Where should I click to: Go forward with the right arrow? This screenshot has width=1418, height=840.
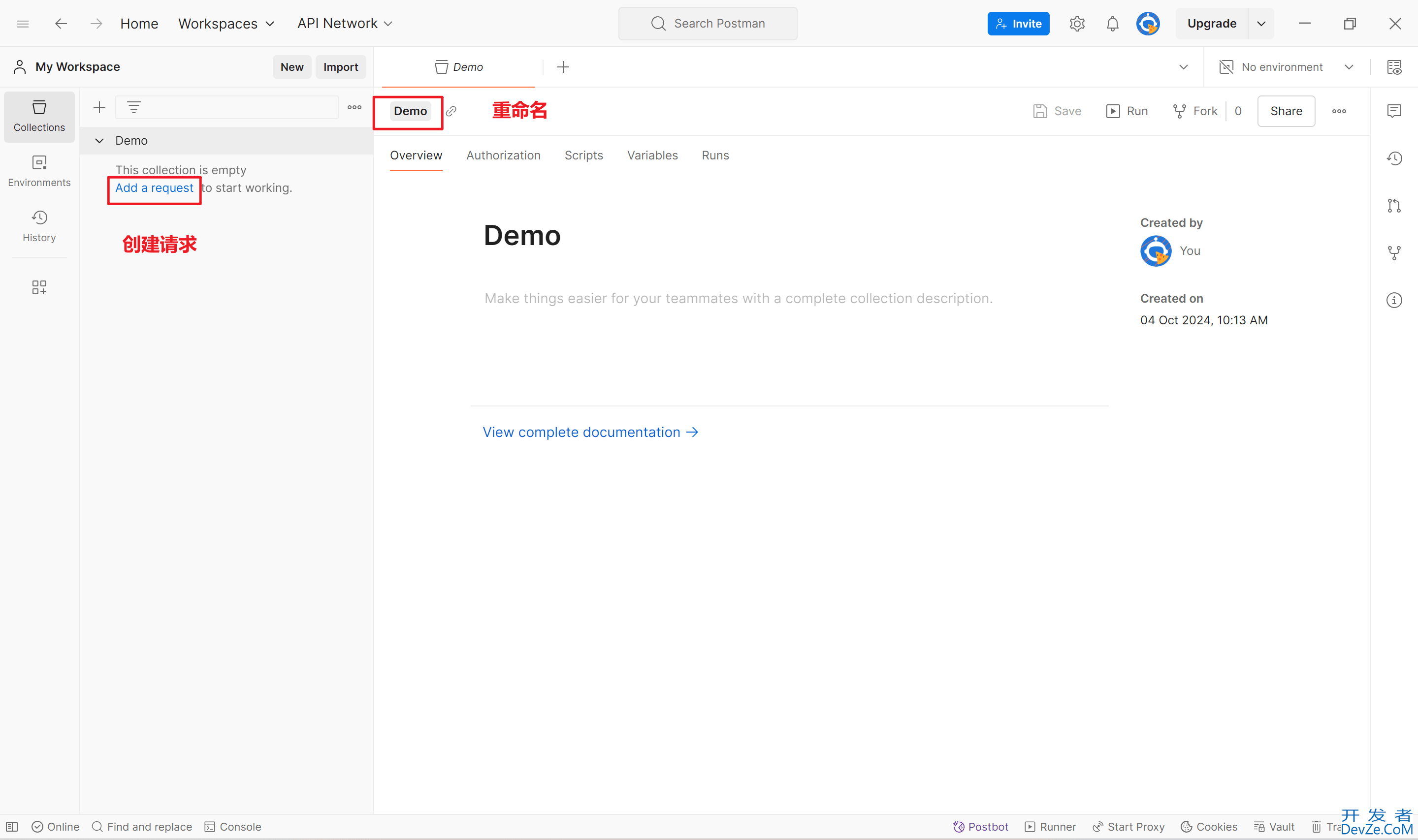97,24
